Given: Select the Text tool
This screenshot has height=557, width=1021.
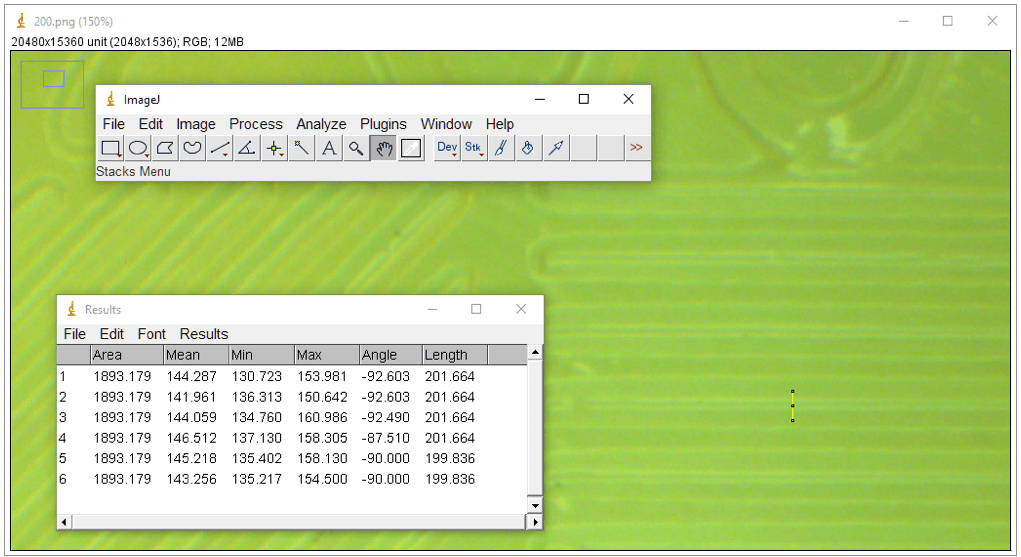Looking at the screenshot, I should [328, 149].
